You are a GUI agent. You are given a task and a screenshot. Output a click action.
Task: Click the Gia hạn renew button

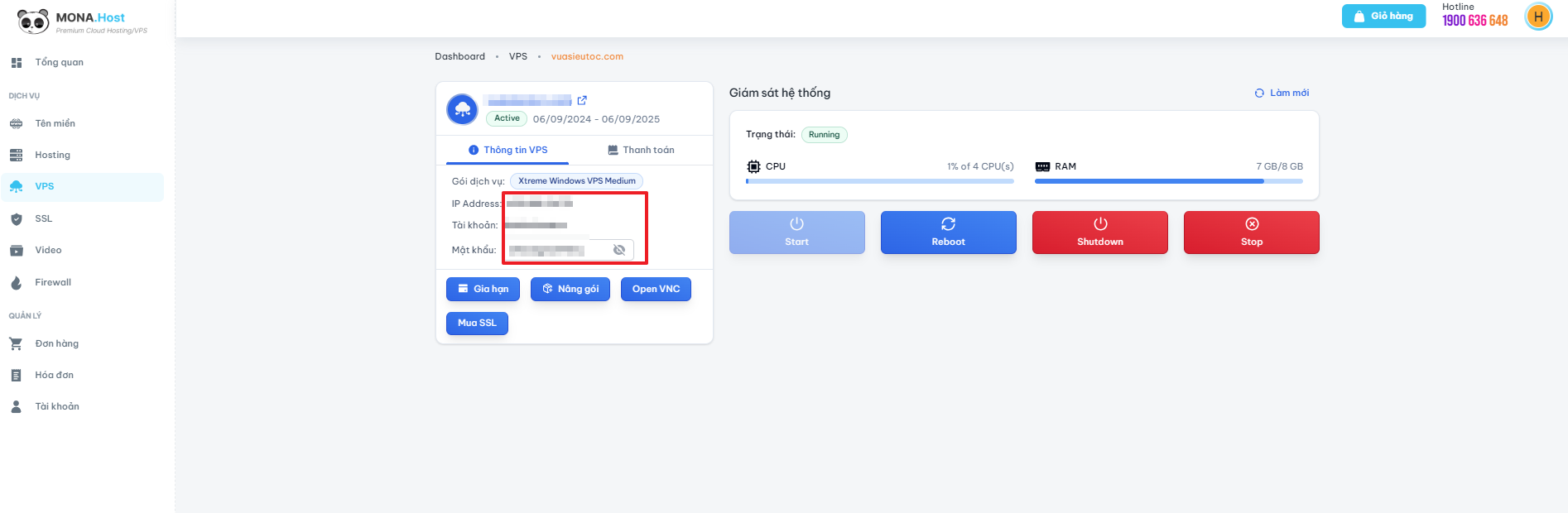483,290
